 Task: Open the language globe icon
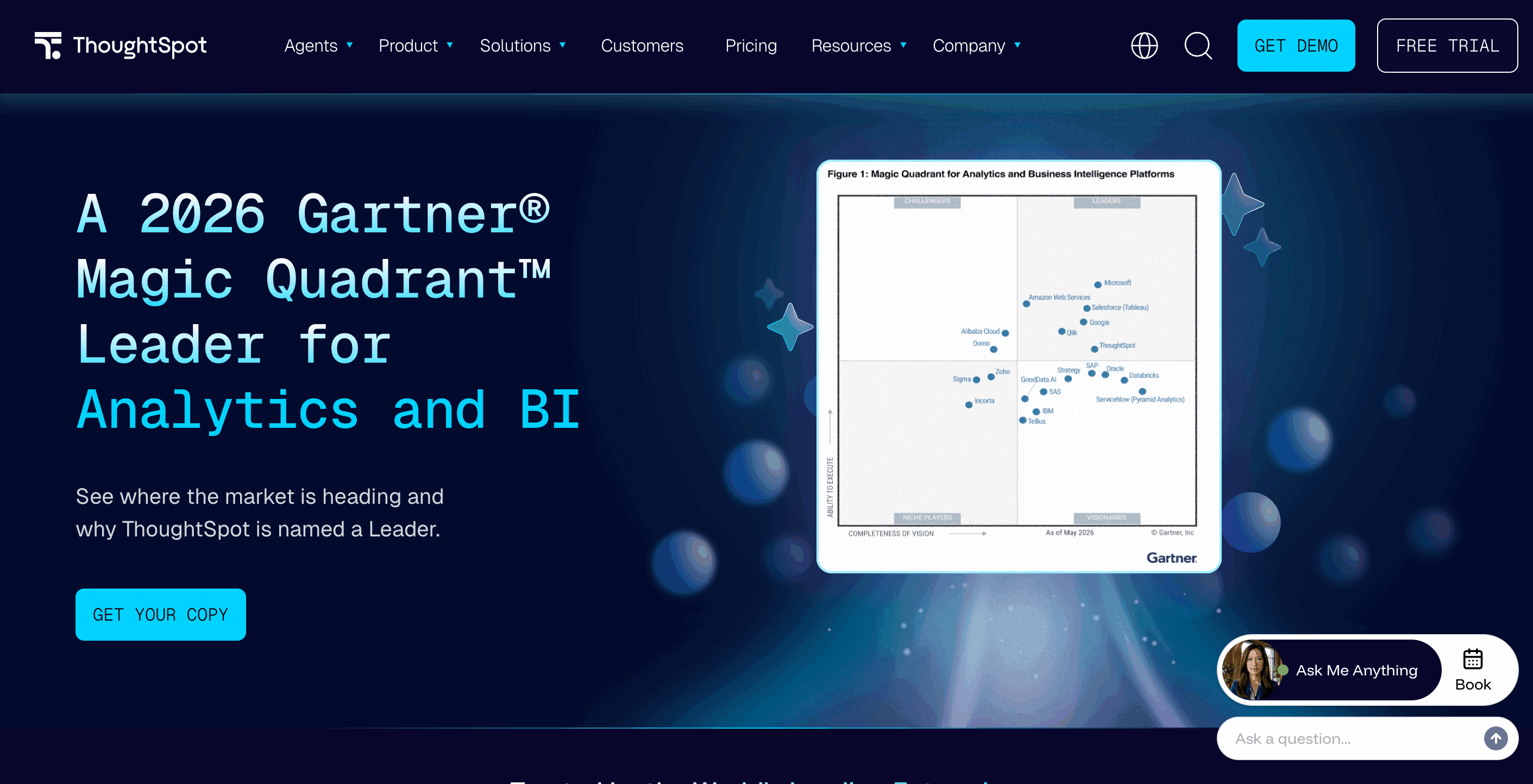click(1144, 46)
